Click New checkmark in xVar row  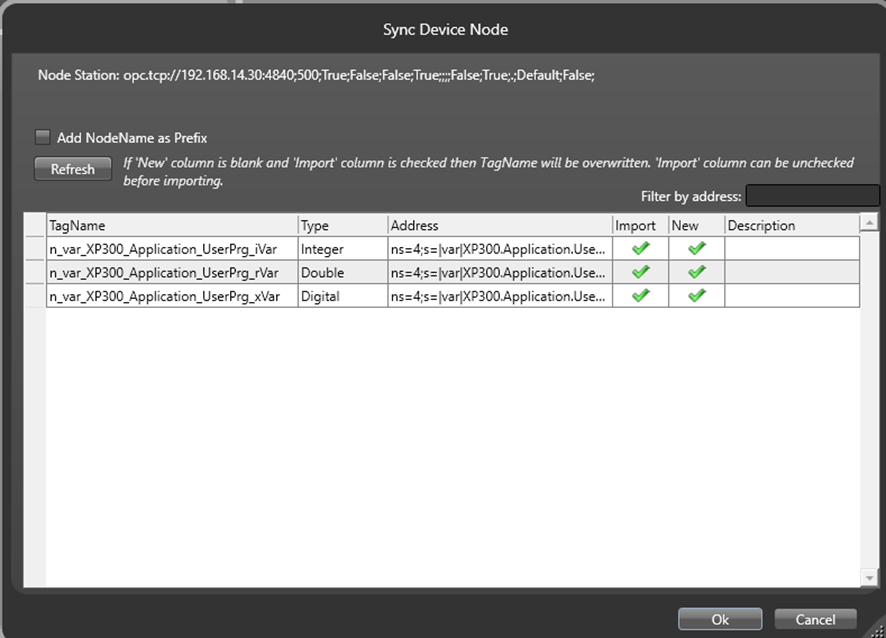point(697,296)
